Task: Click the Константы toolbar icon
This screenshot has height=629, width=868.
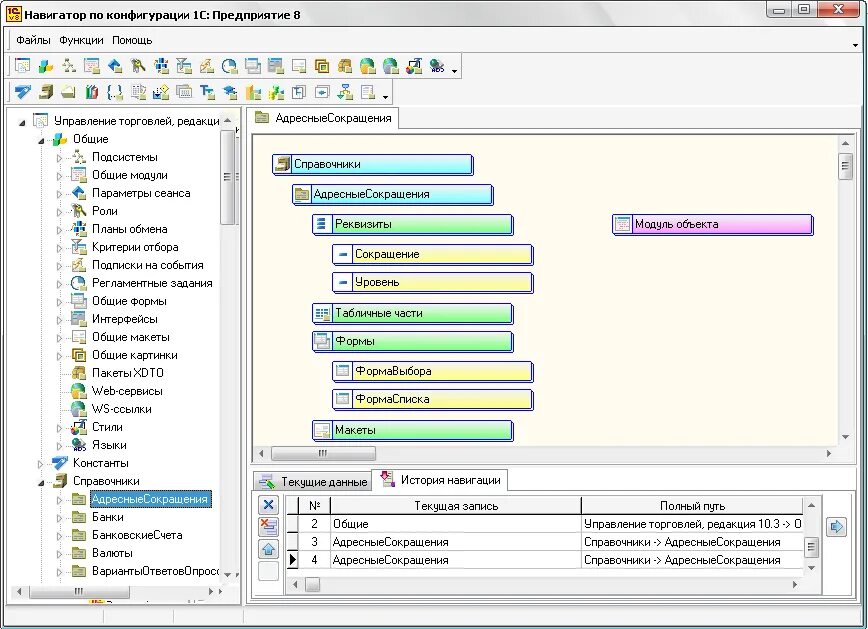Action: click(x=23, y=92)
